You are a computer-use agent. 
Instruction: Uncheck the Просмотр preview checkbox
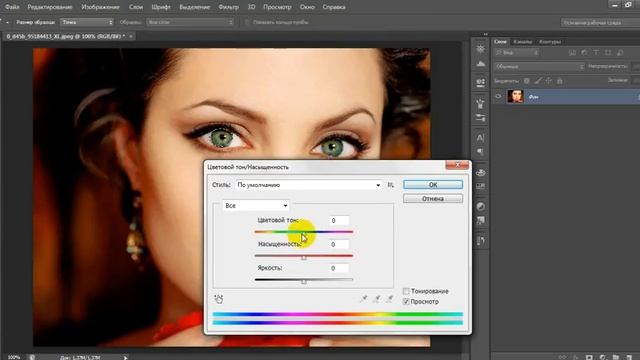406,302
